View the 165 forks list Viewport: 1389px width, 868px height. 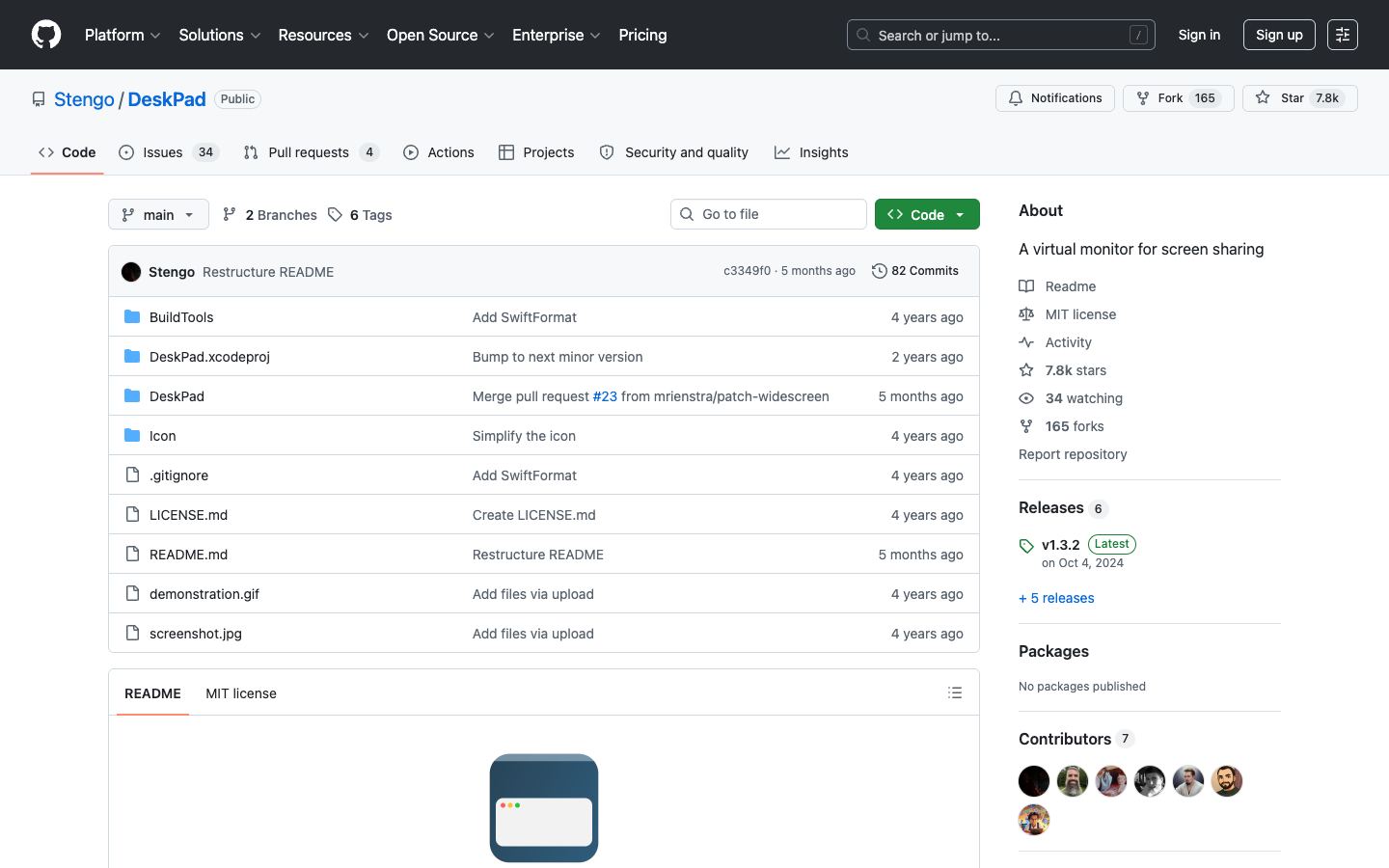coord(1062,426)
